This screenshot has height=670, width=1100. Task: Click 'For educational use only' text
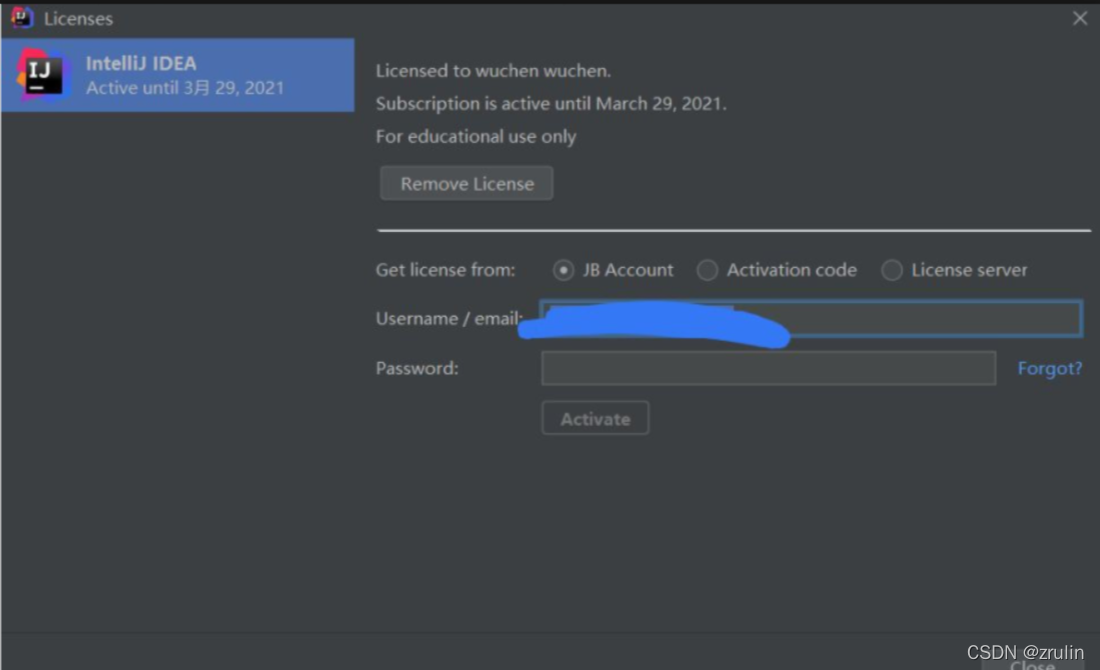[x=476, y=137]
